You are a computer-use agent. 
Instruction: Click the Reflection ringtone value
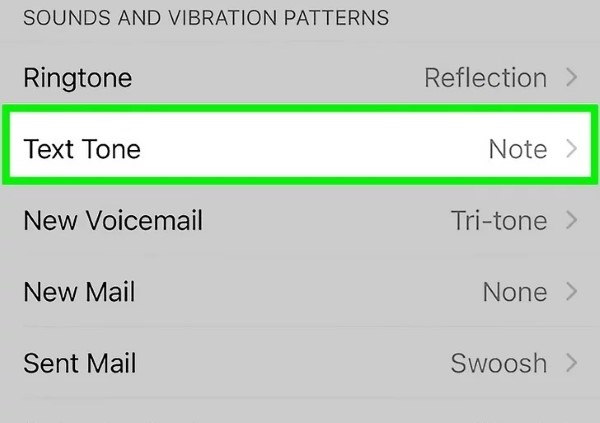(x=485, y=78)
